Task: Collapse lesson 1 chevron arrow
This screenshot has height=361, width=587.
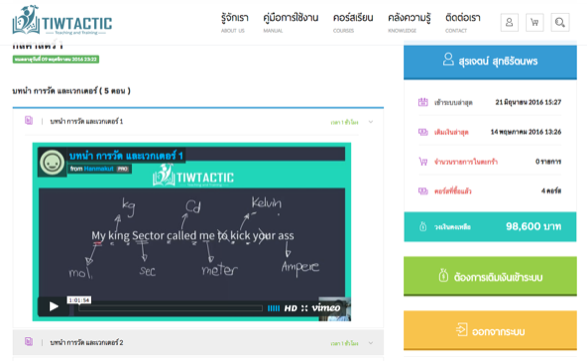Action: click(371, 122)
